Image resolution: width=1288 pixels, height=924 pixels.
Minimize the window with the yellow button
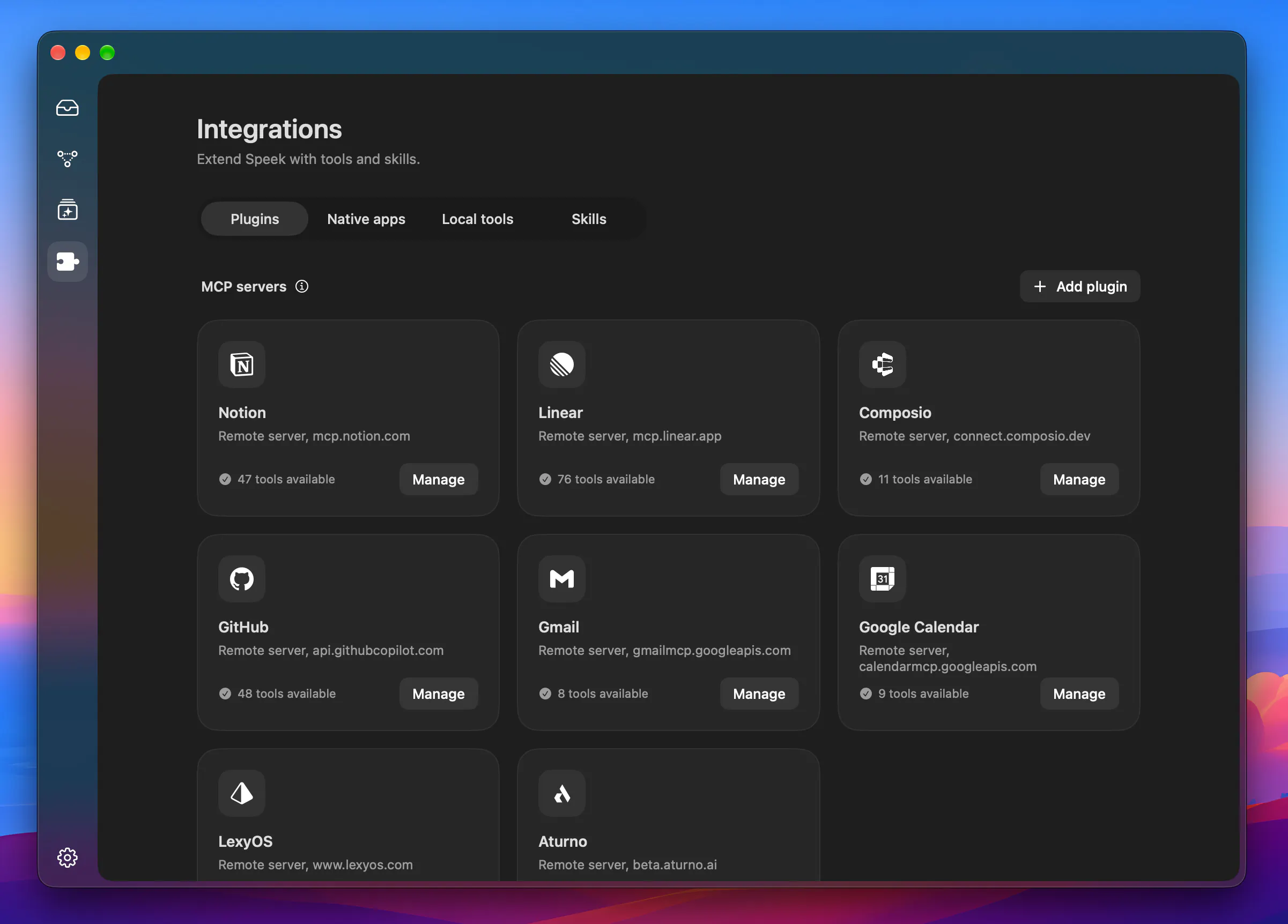(x=83, y=53)
